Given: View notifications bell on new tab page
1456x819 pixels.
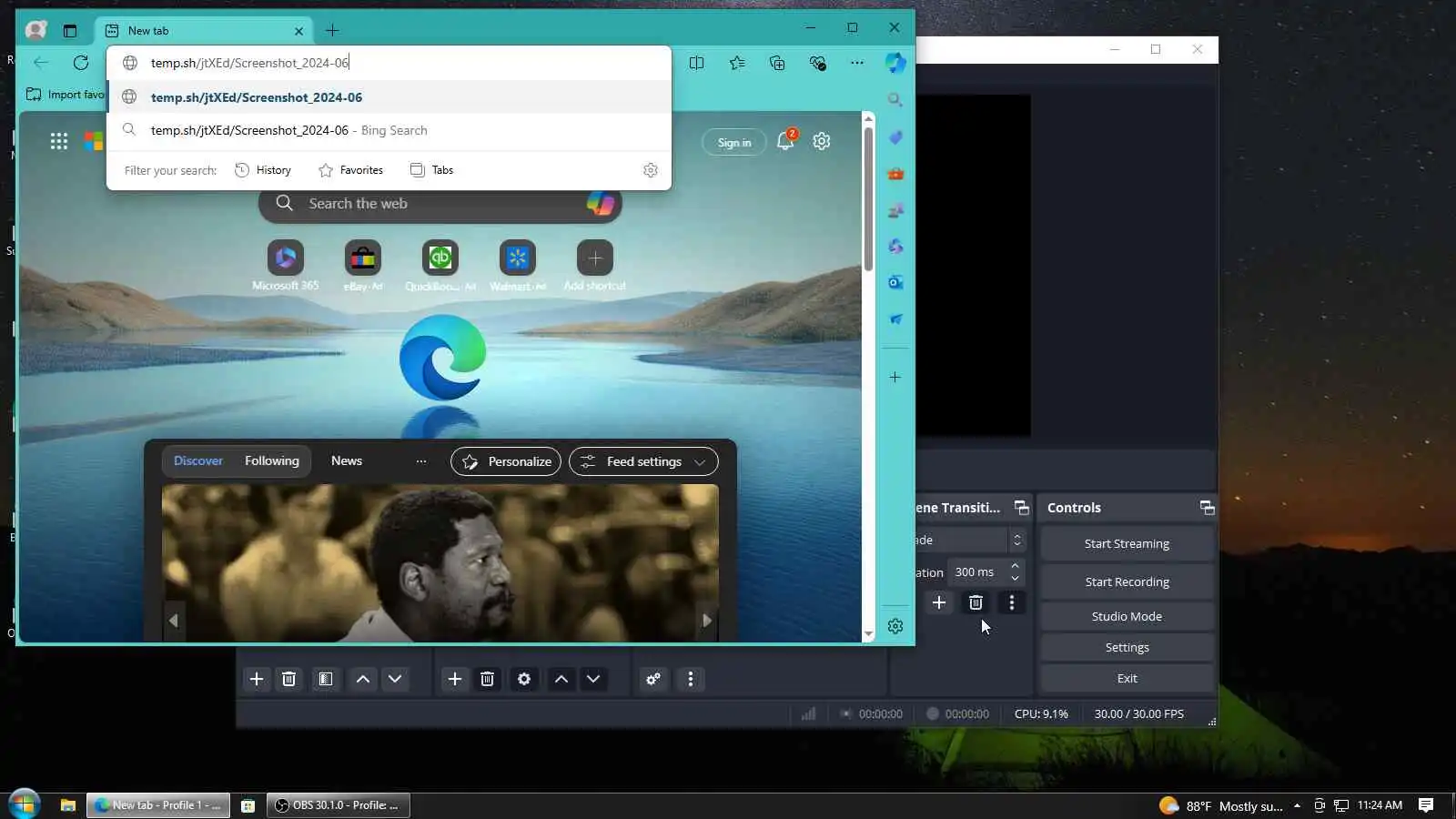Looking at the screenshot, I should click(785, 141).
